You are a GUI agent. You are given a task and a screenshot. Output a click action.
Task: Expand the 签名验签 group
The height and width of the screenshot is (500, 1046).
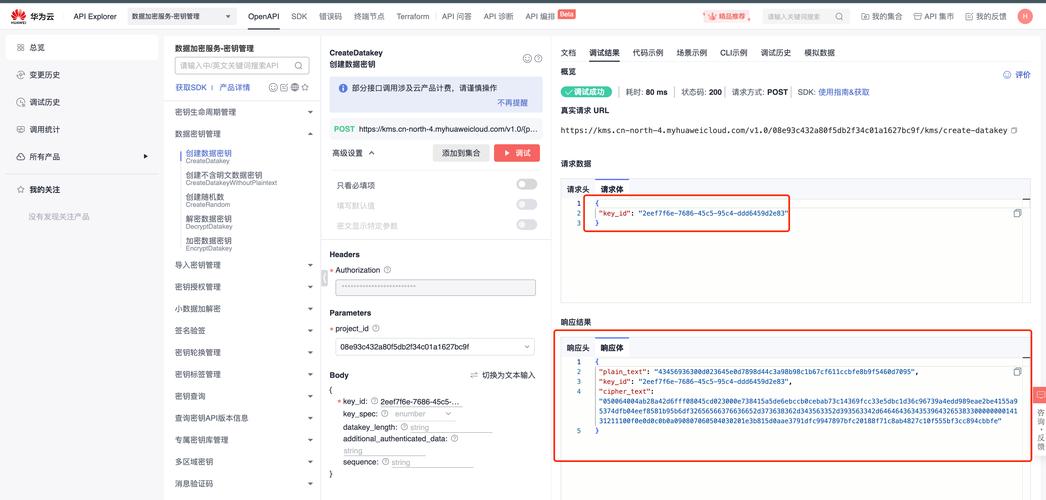click(310, 331)
